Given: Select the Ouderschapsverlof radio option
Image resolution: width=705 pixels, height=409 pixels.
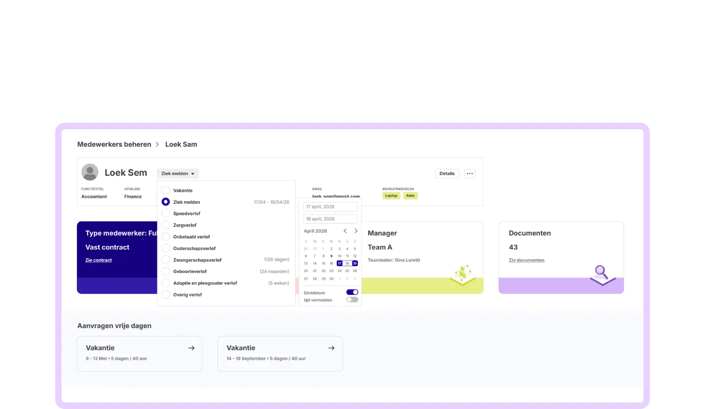Looking at the screenshot, I should coord(165,248).
